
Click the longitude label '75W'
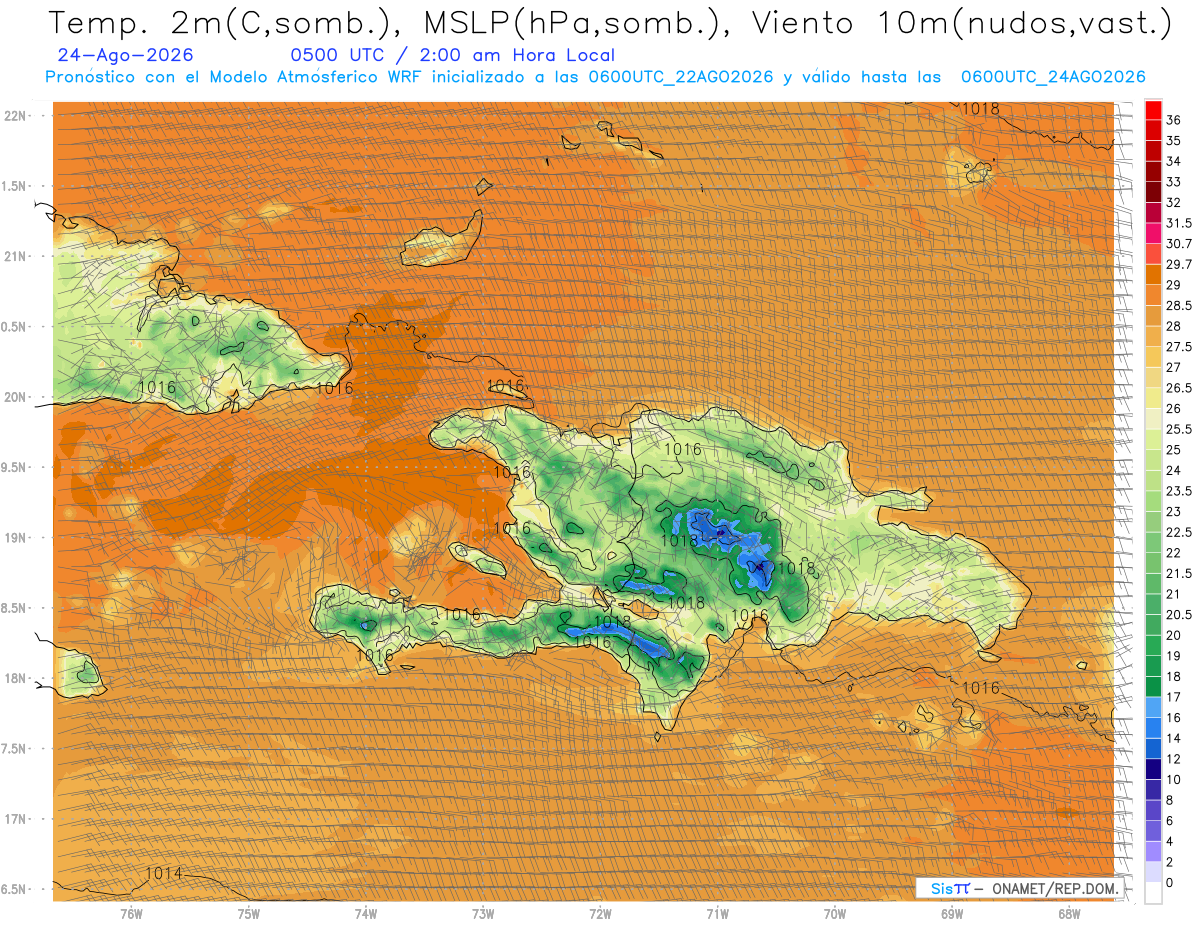(x=249, y=915)
